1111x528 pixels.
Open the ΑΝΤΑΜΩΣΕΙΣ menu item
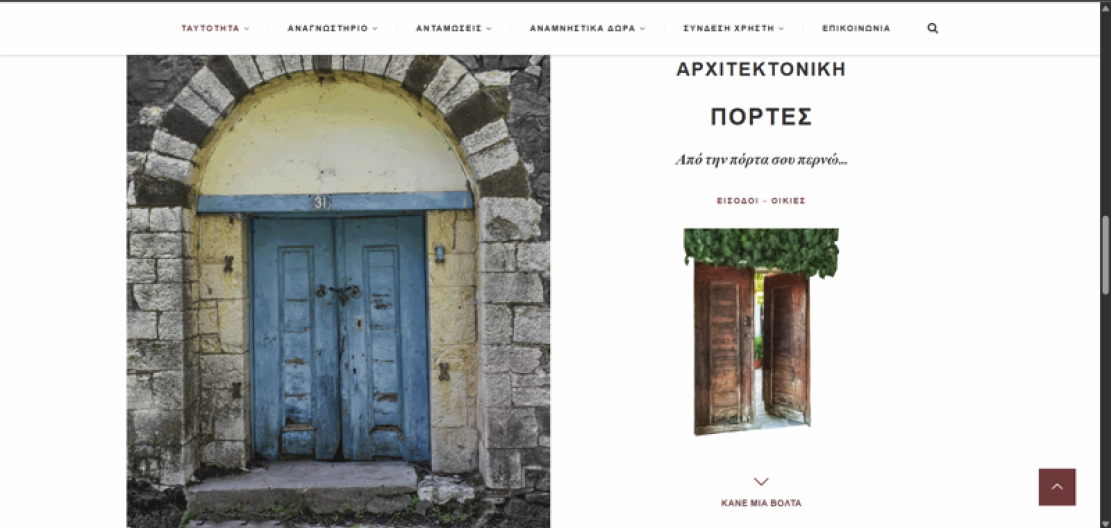tap(449, 28)
